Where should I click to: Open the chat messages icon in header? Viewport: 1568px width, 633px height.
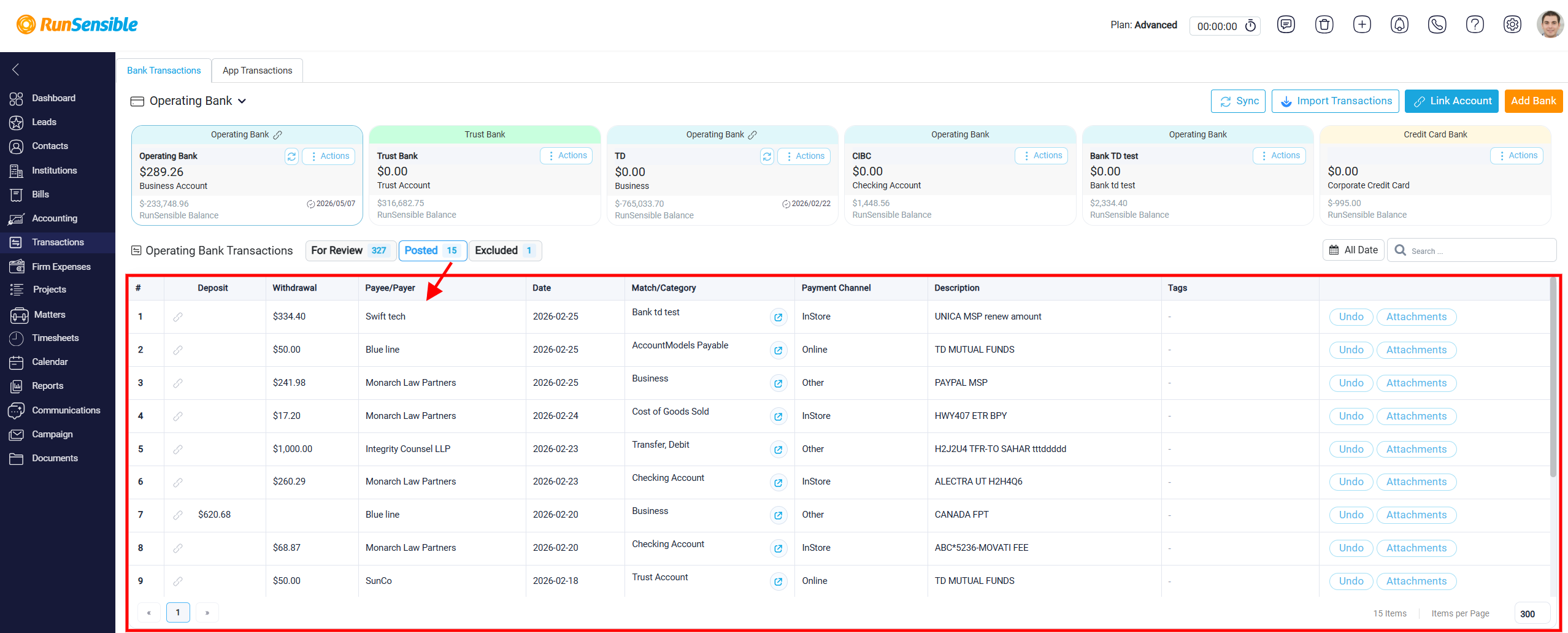pyautogui.click(x=1286, y=25)
